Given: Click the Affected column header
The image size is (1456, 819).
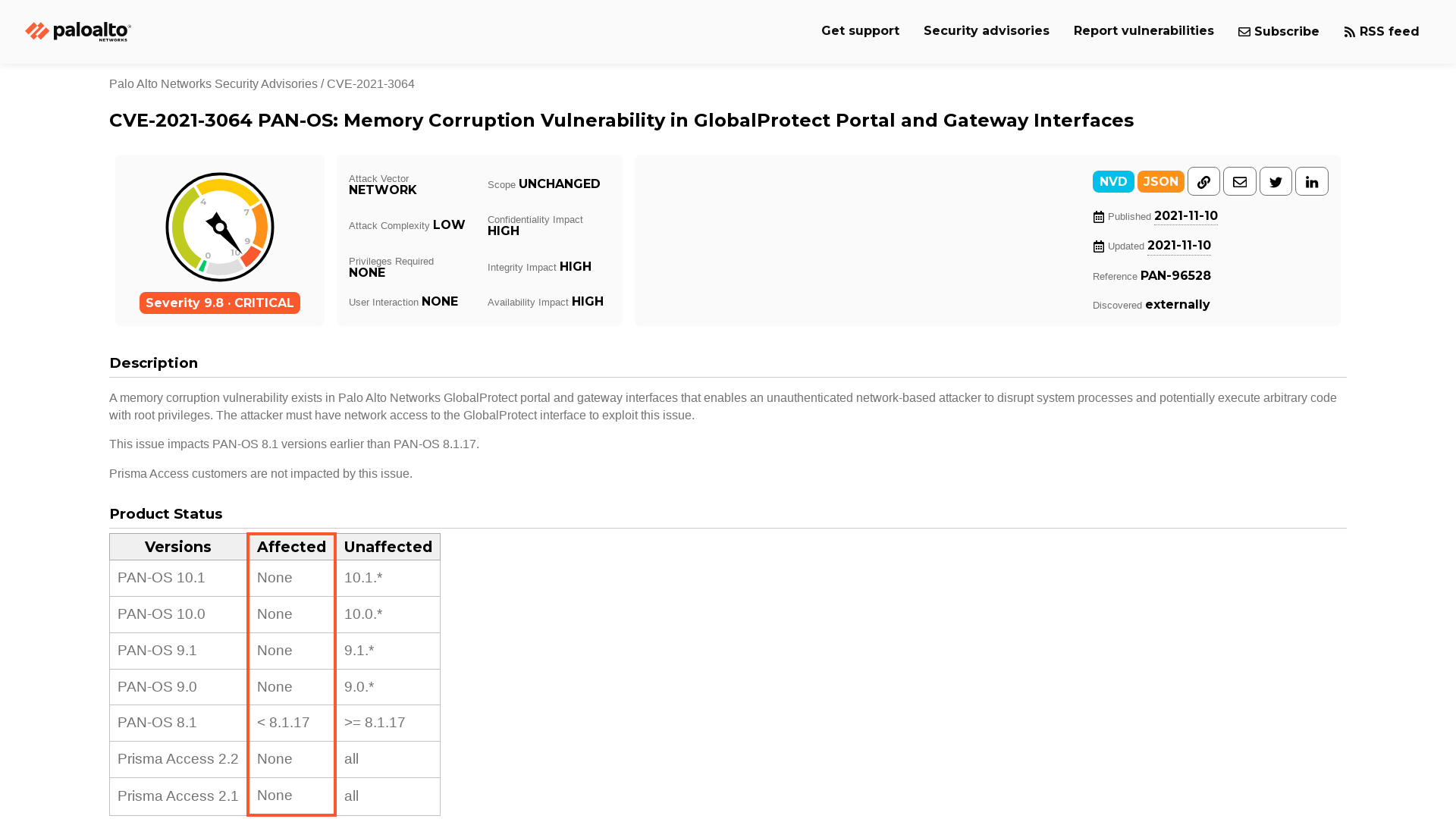Looking at the screenshot, I should click(x=292, y=547).
